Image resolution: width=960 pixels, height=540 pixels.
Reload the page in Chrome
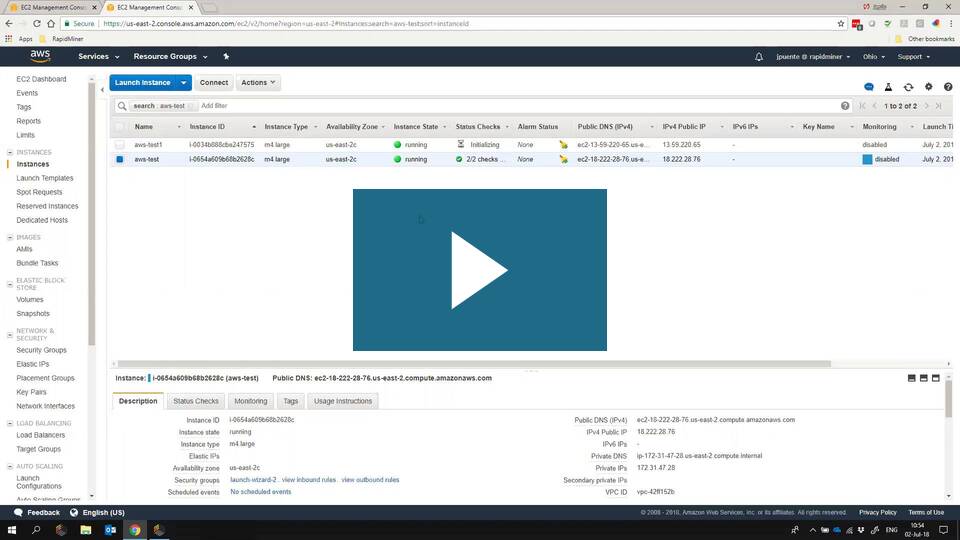pos(37,23)
